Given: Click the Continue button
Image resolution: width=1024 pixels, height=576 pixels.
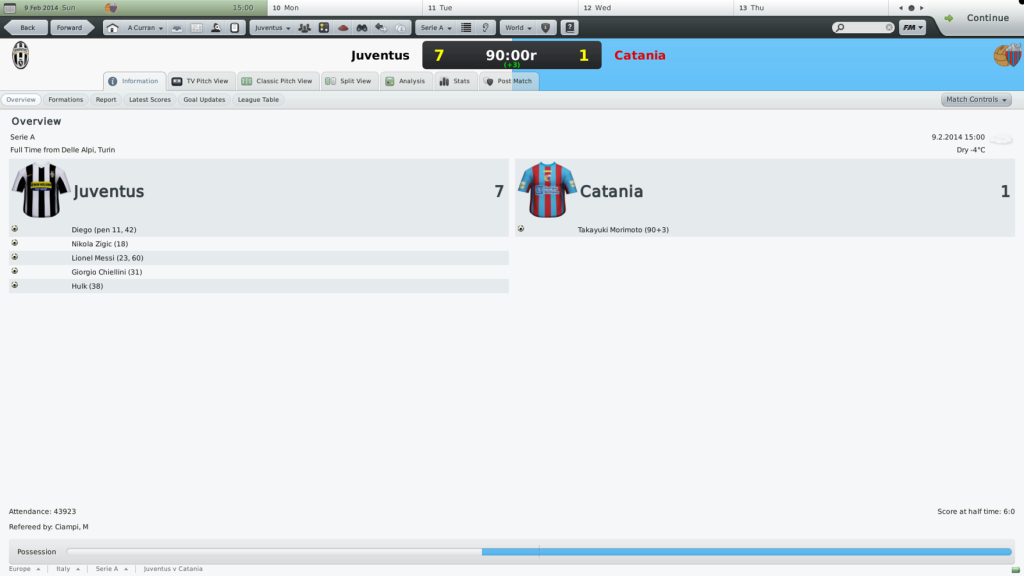Looking at the screenshot, I should 979,18.
